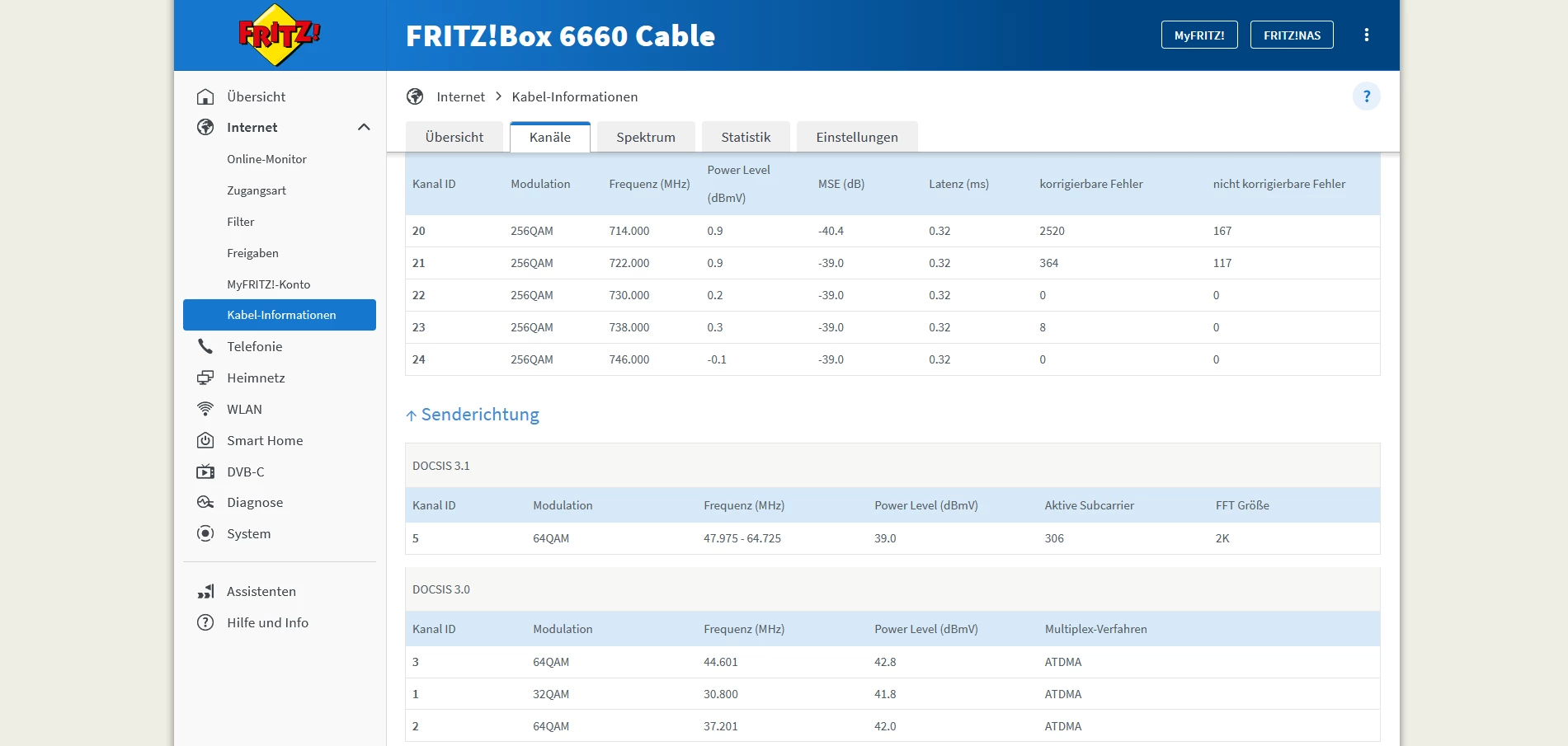
Task: Select Online-Monitor in the sidebar
Action: pyautogui.click(x=266, y=159)
